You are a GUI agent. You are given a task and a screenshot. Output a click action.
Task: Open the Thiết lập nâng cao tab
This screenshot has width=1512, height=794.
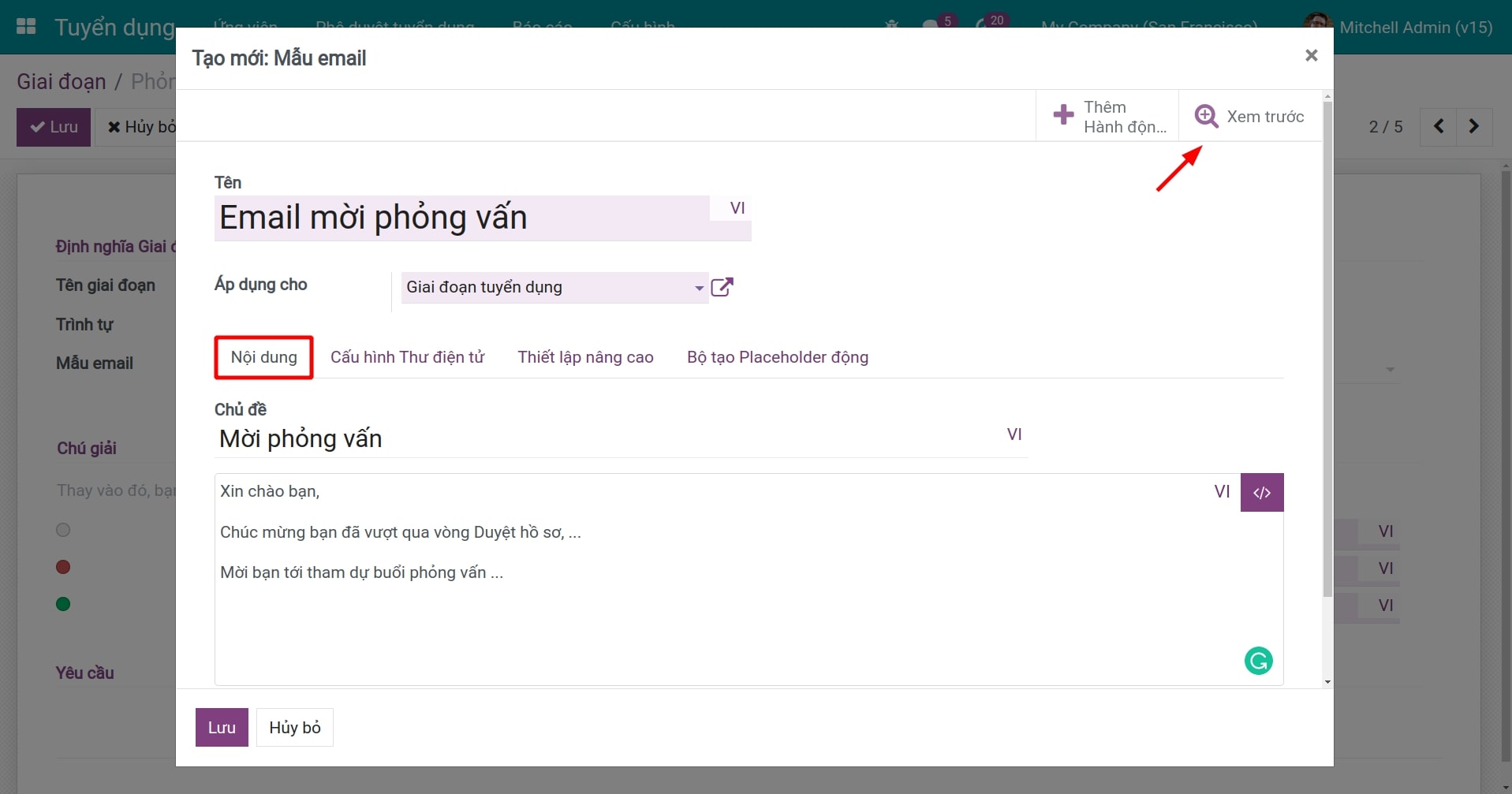point(585,356)
